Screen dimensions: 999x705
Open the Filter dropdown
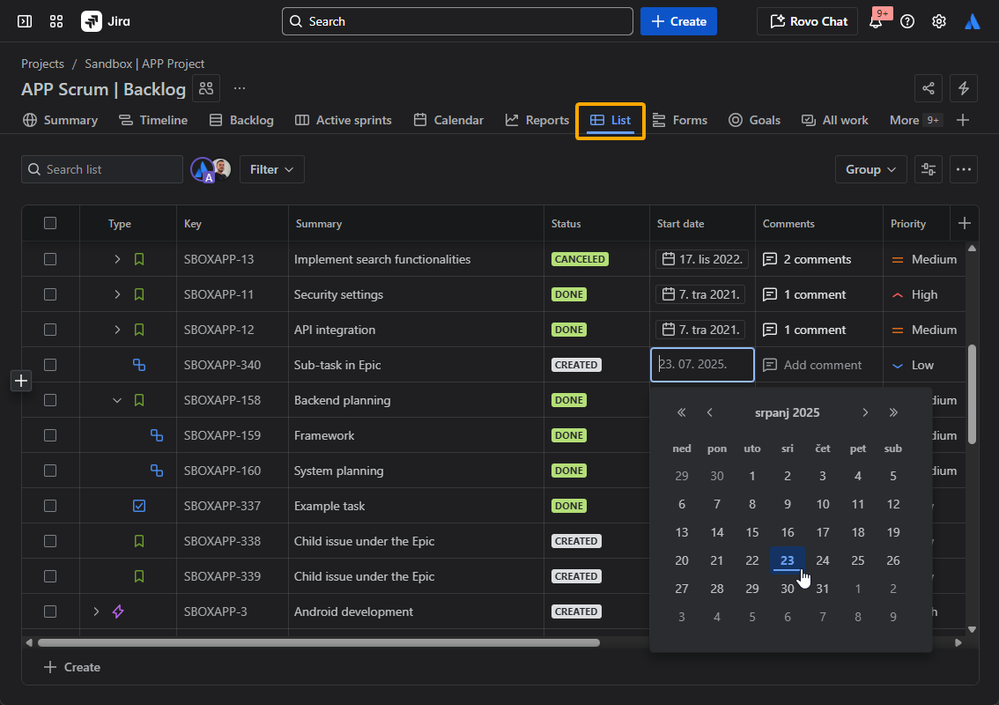272,170
